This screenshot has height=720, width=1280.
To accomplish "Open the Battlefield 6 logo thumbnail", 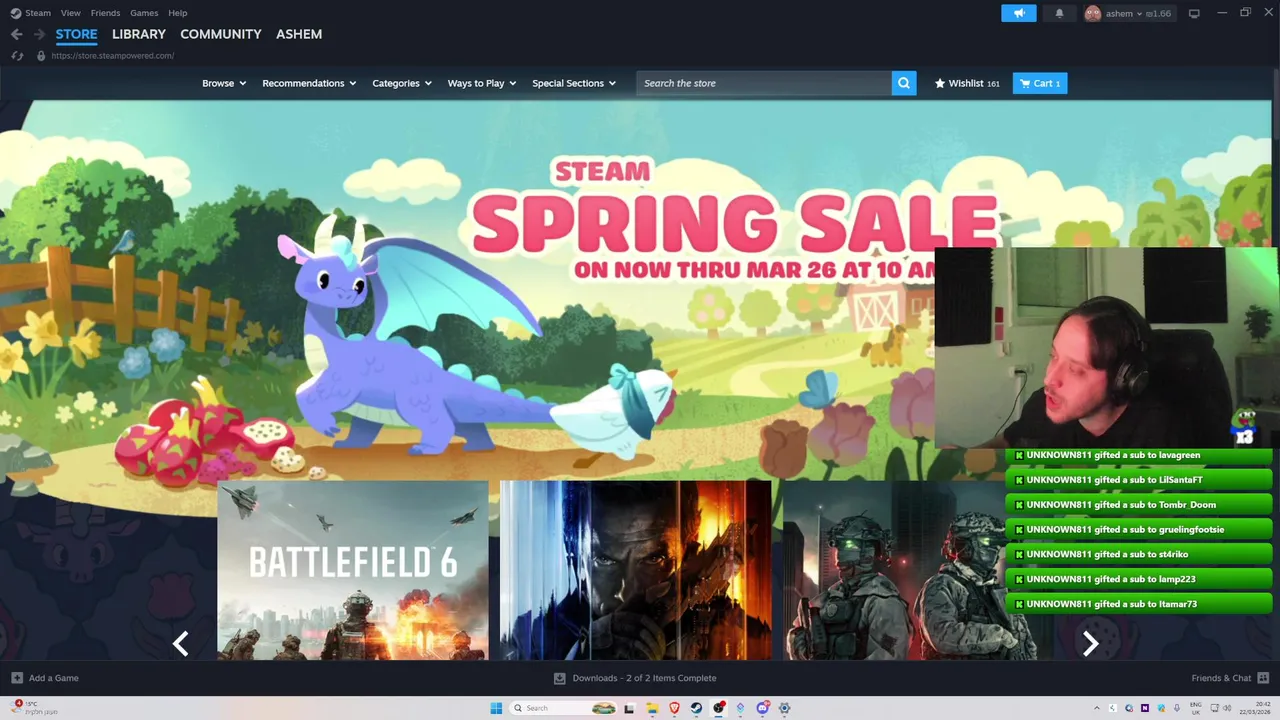I will point(353,570).
